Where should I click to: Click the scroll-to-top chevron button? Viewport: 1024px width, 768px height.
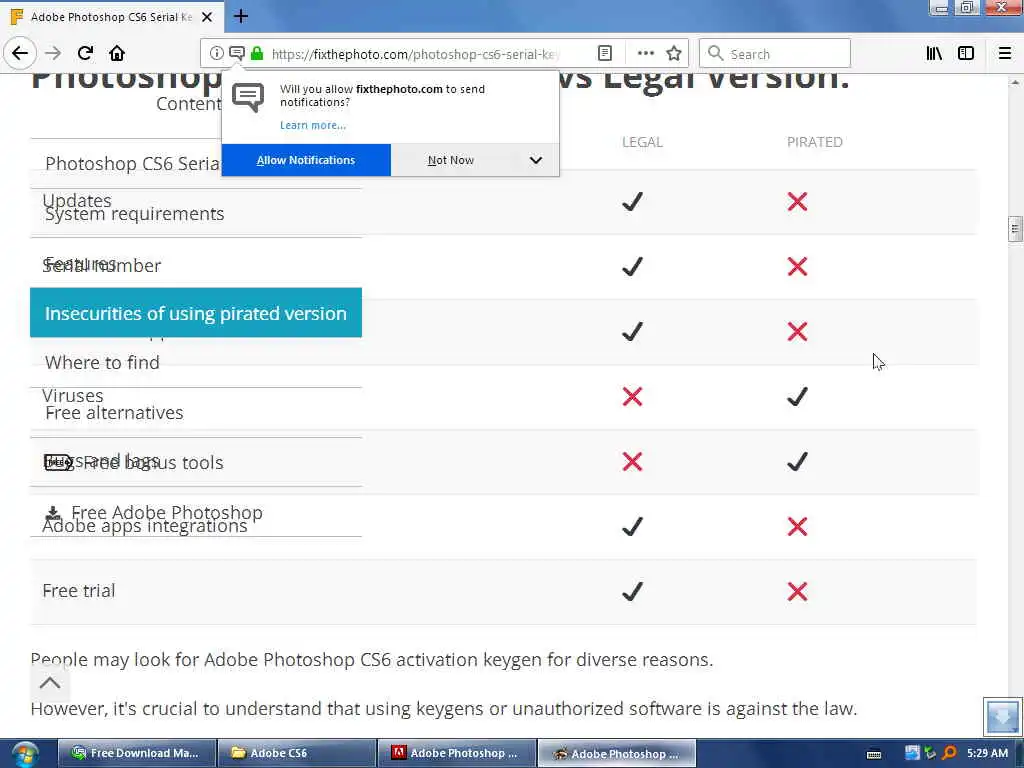point(50,683)
